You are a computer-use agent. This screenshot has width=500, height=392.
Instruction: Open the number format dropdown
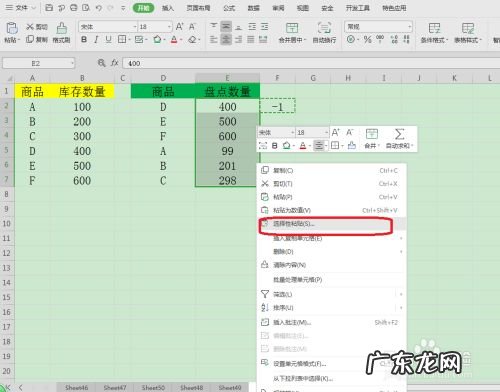click(x=410, y=27)
